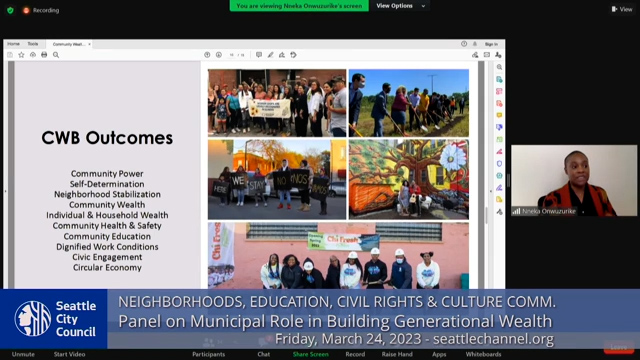Click the sign document icon in toolbar
640x360 pixels.
click(282, 55)
